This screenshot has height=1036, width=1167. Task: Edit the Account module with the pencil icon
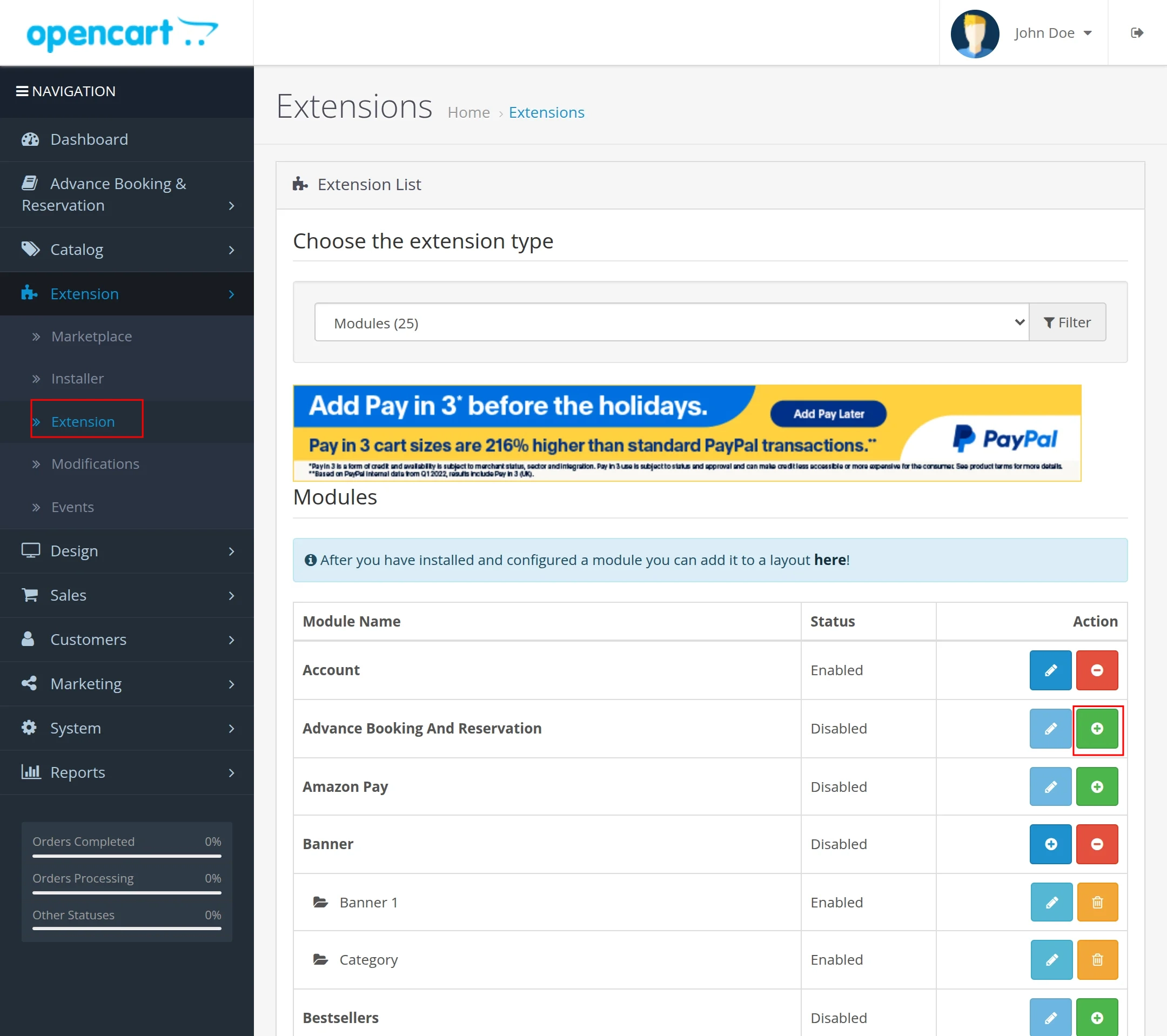click(x=1050, y=670)
